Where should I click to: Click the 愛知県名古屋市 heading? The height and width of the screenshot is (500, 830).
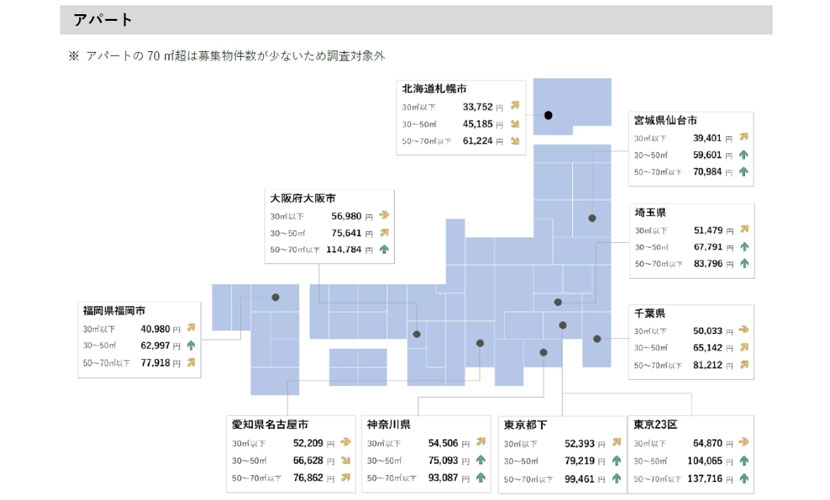point(270,424)
